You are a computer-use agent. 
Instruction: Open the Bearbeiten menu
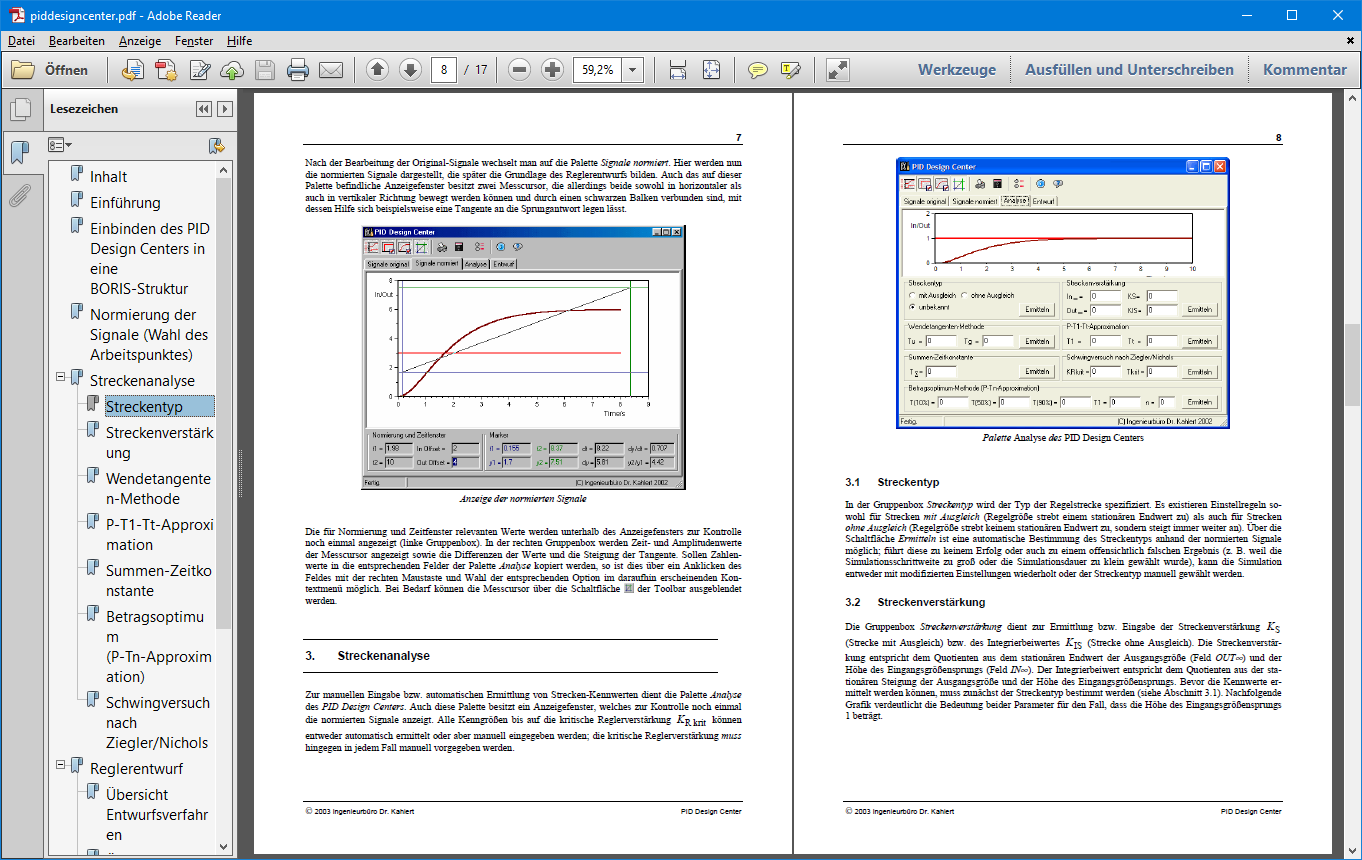point(77,41)
